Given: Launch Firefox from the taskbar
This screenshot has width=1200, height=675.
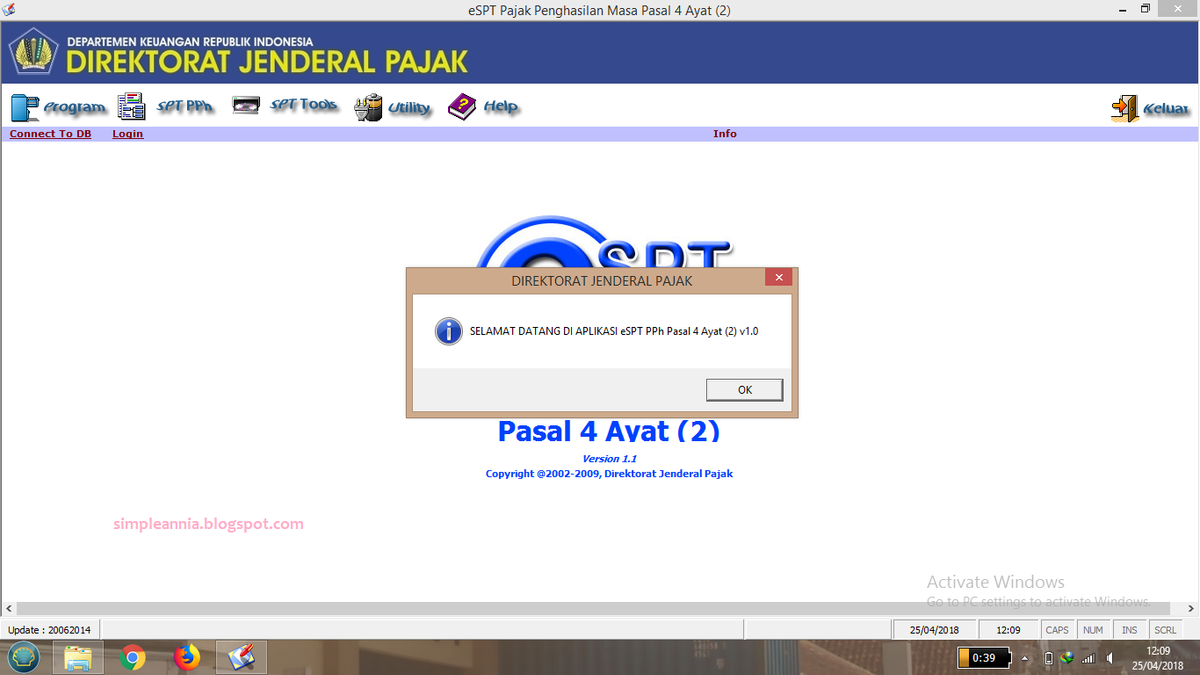Looking at the screenshot, I should (x=186, y=657).
